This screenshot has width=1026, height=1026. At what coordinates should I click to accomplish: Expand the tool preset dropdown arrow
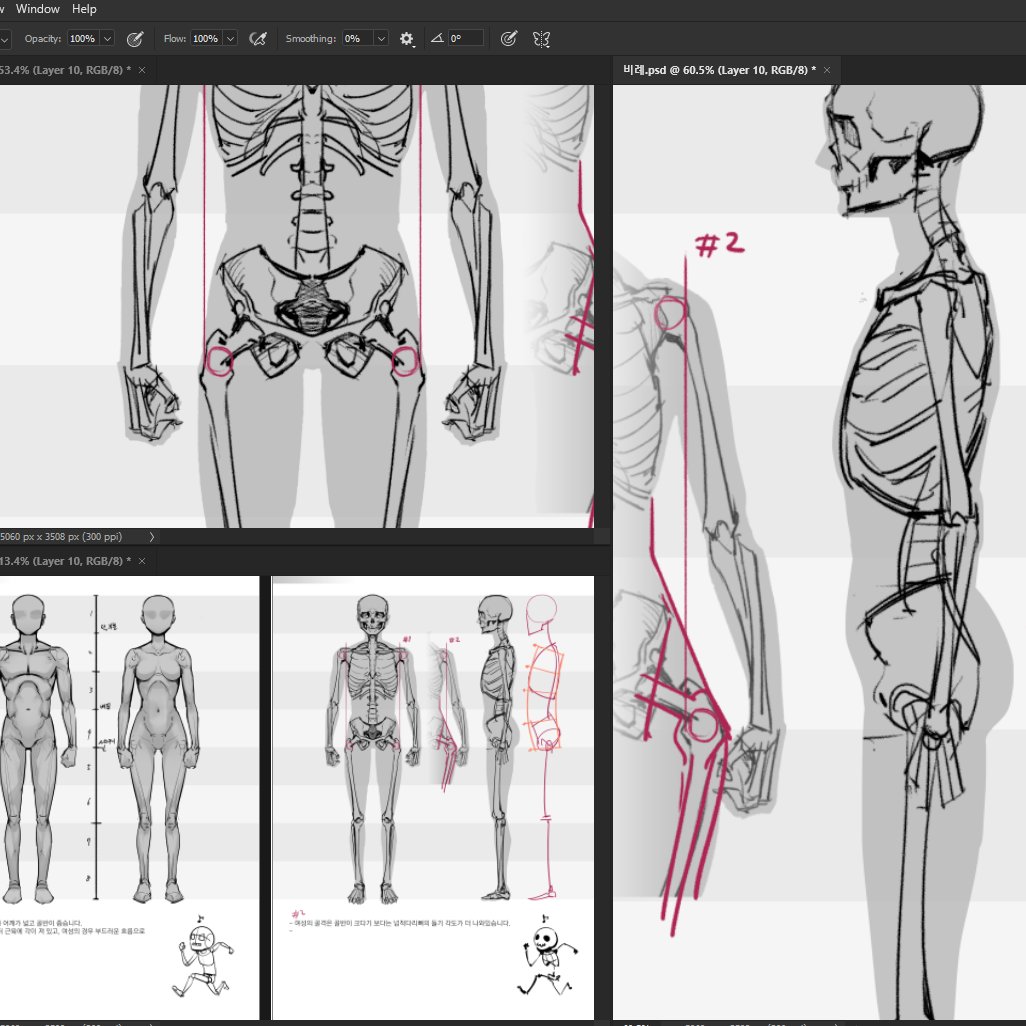pyautogui.click(x=4, y=39)
